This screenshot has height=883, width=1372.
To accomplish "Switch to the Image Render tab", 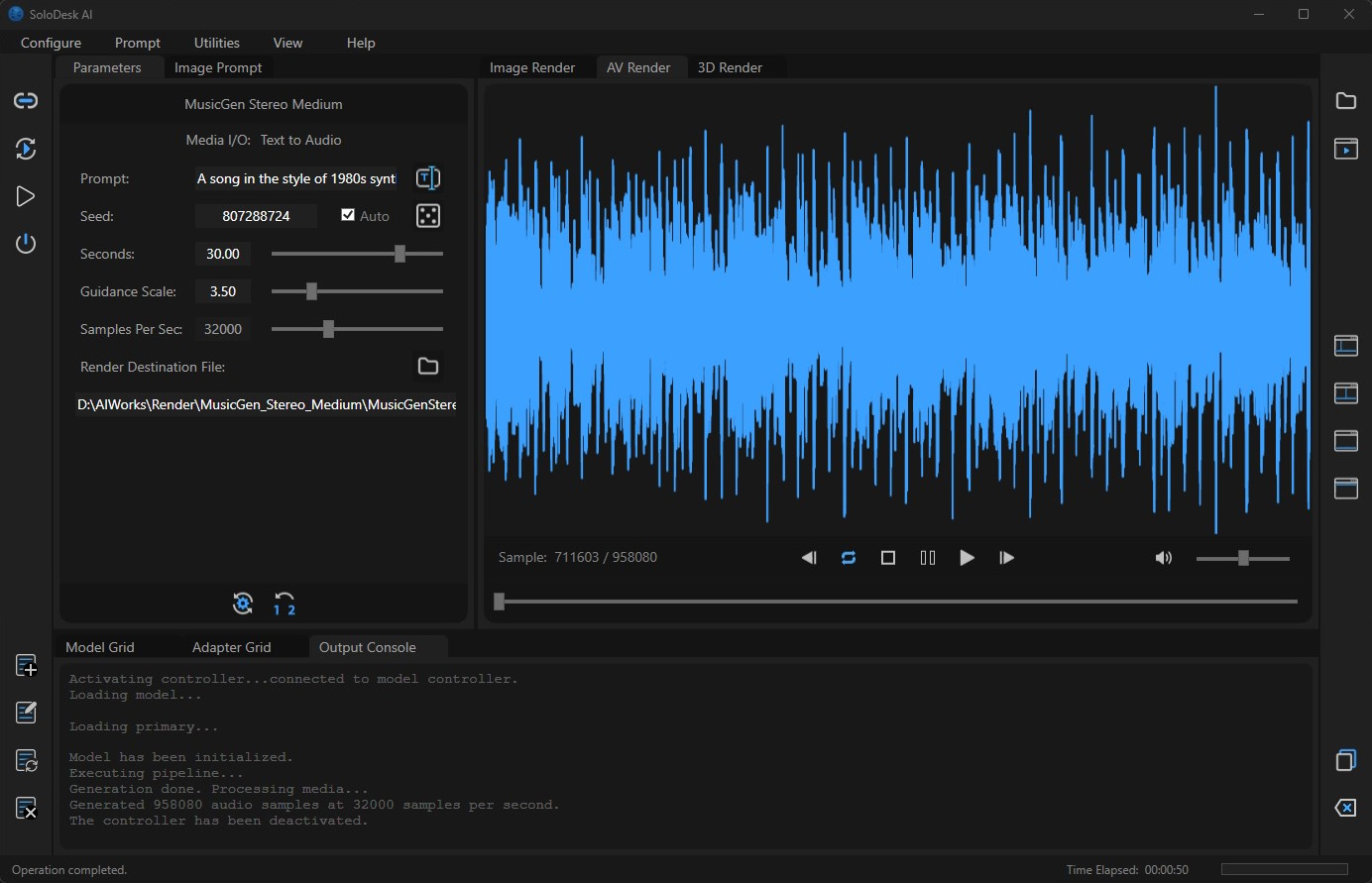I will tap(532, 67).
